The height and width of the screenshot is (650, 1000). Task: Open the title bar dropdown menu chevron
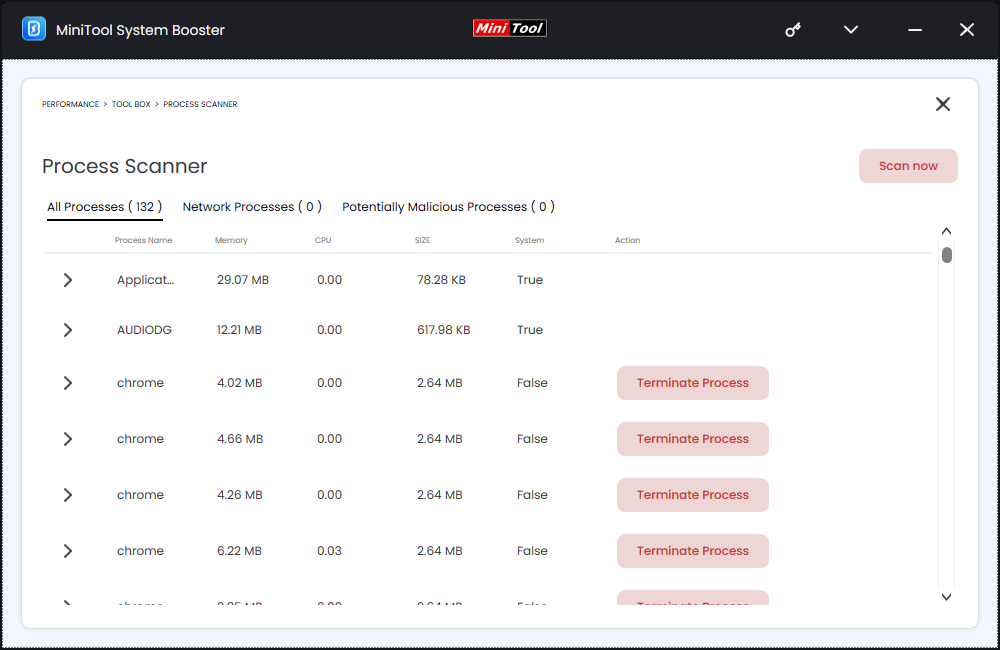(x=851, y=29)
